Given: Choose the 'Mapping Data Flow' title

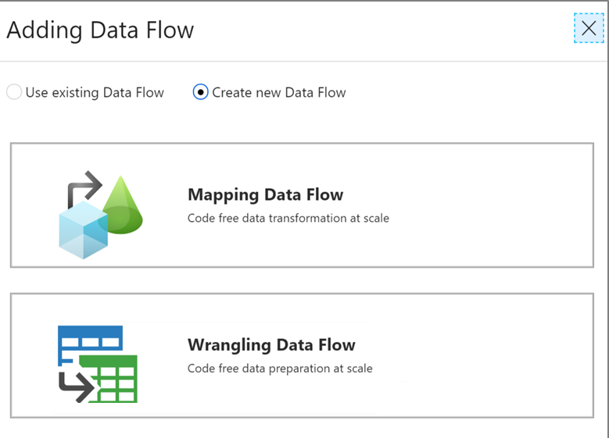Looking at the screenshot, I should (265, 195).
